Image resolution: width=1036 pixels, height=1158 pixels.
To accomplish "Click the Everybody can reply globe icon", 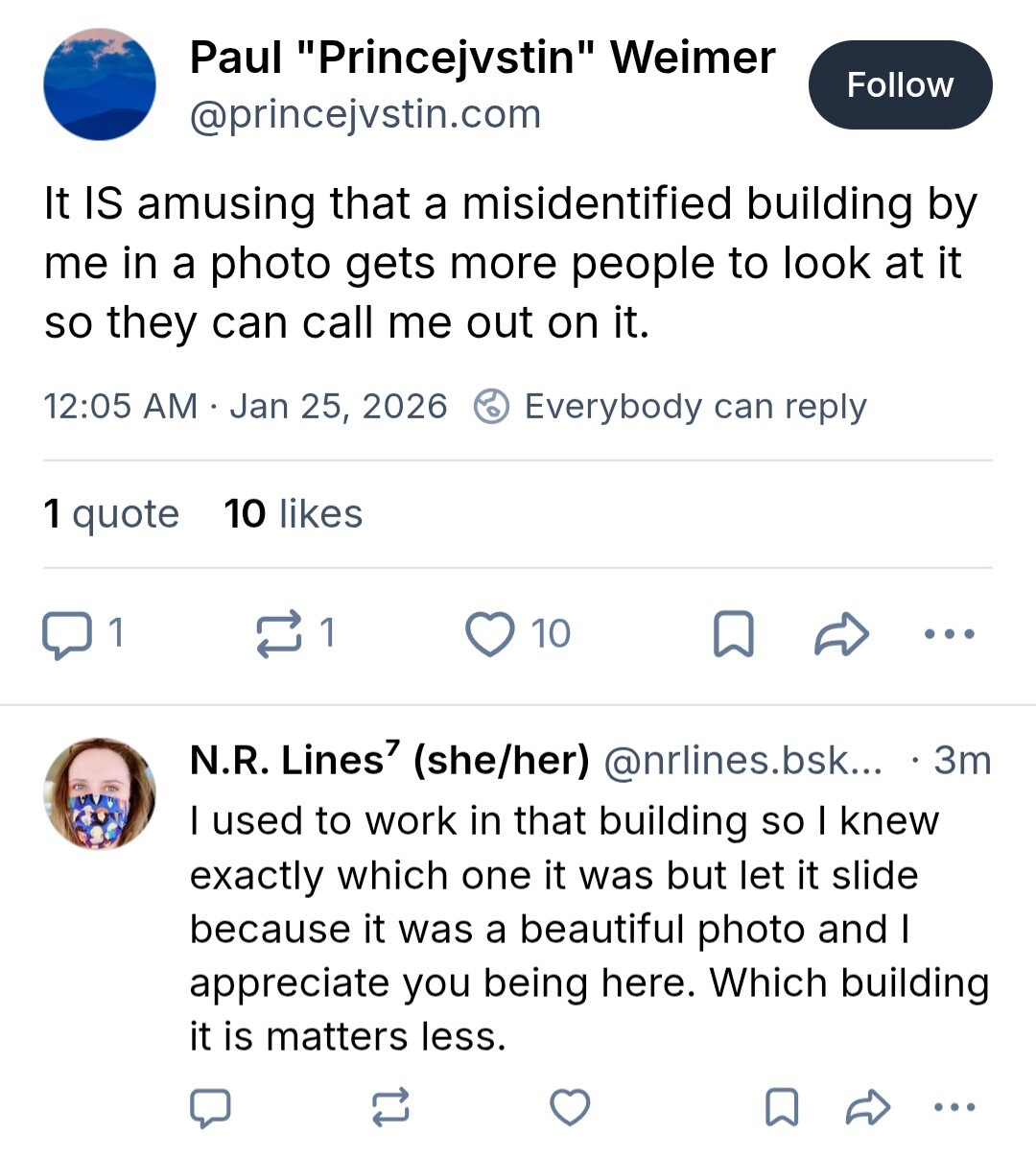I will 492,407.
